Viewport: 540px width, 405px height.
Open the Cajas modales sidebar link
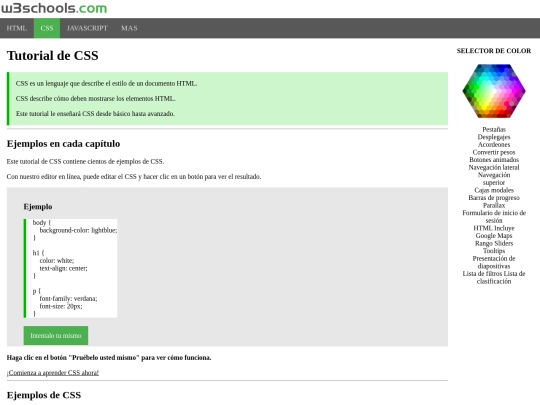click(x=494, y=190)
